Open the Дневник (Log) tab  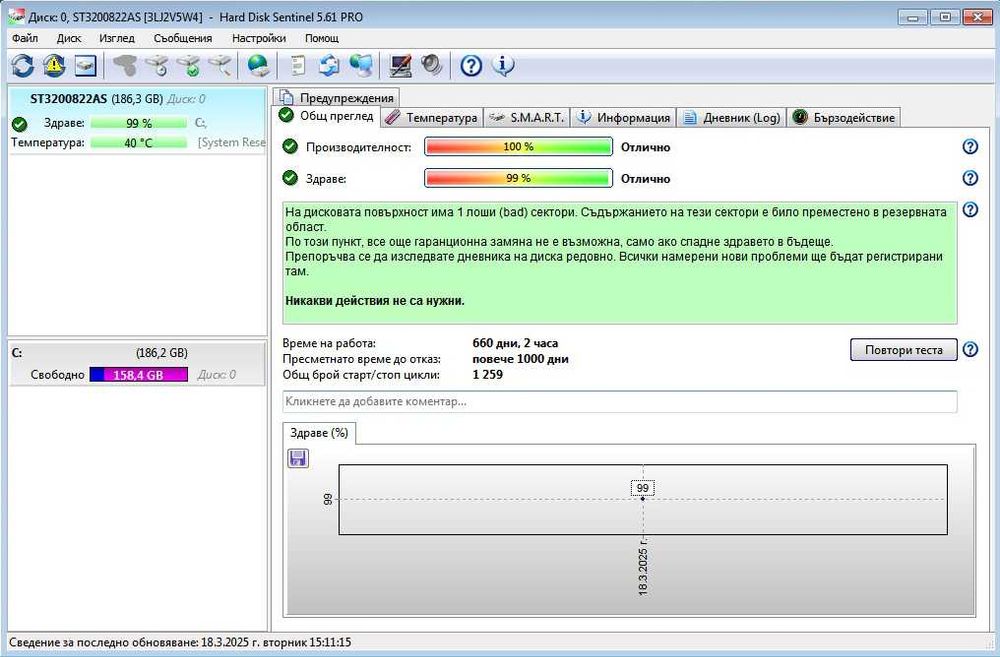[732, 117]
